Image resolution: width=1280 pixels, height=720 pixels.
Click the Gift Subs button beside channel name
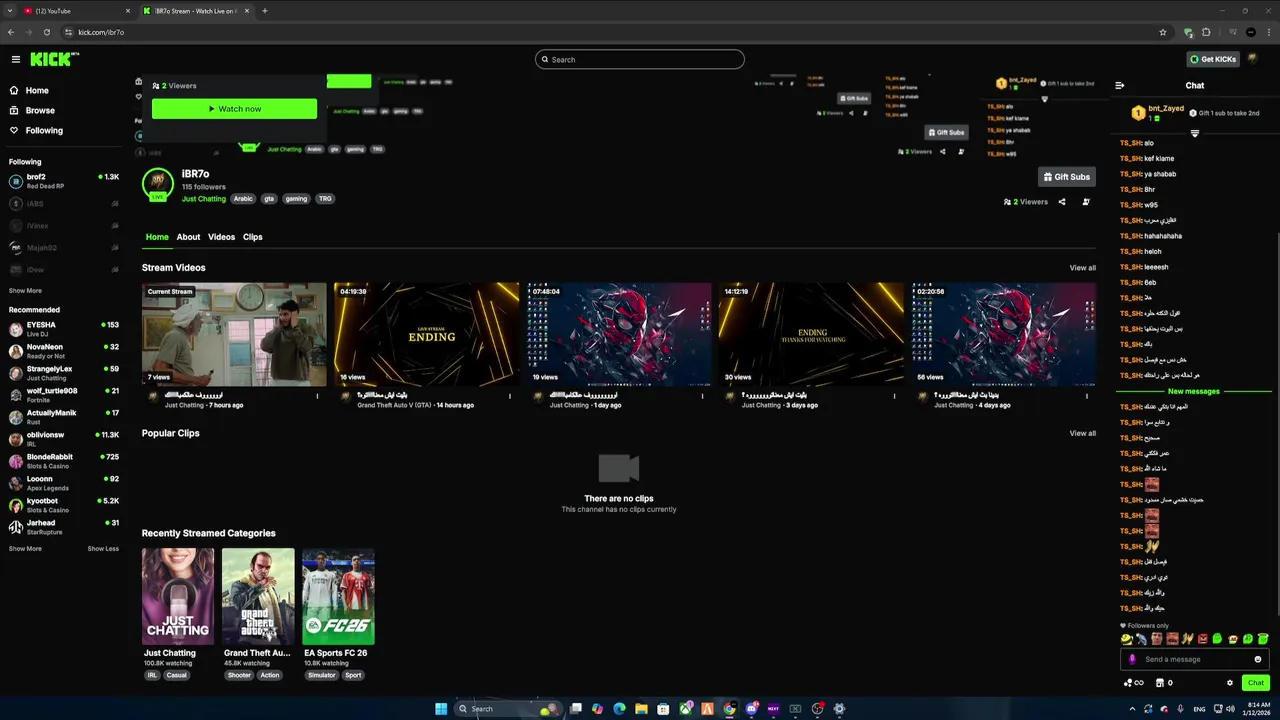(x=1067, y=177)
